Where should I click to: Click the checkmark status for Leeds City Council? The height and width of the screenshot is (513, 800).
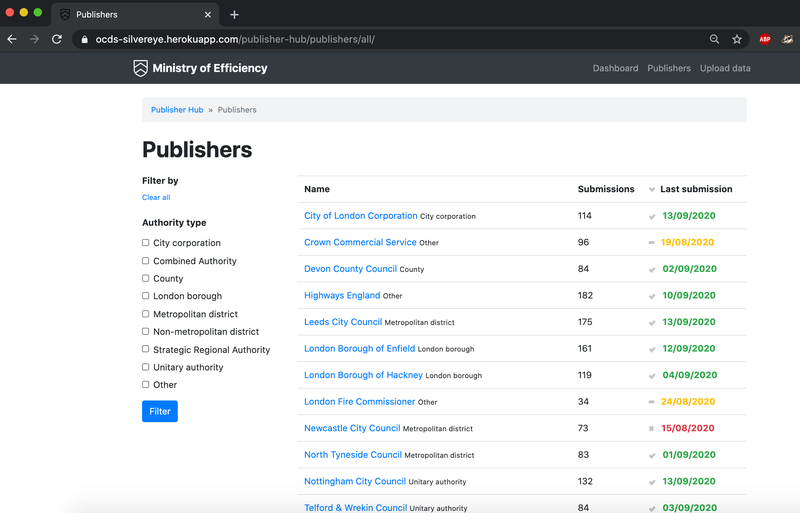pos(652,323)
